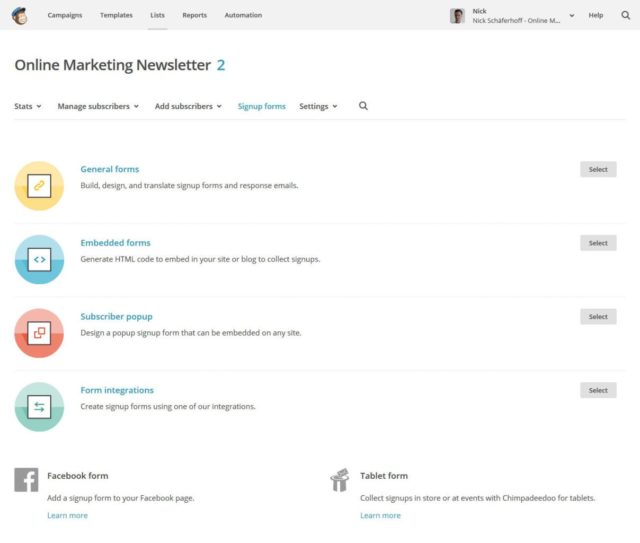The image size is (640, 543).
Task: Switch to the Signup forms tab
Action: pyautogui.click(x=261, y=106)
